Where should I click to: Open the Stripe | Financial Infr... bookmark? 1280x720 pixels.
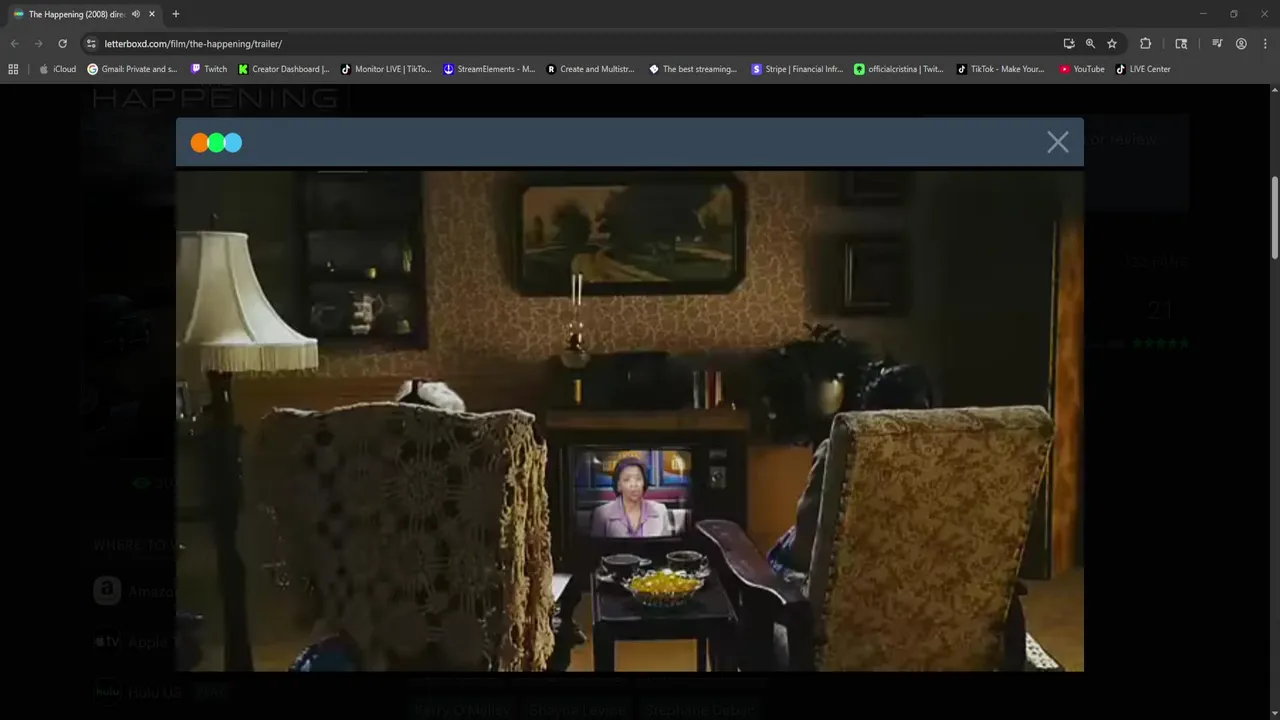797,69
